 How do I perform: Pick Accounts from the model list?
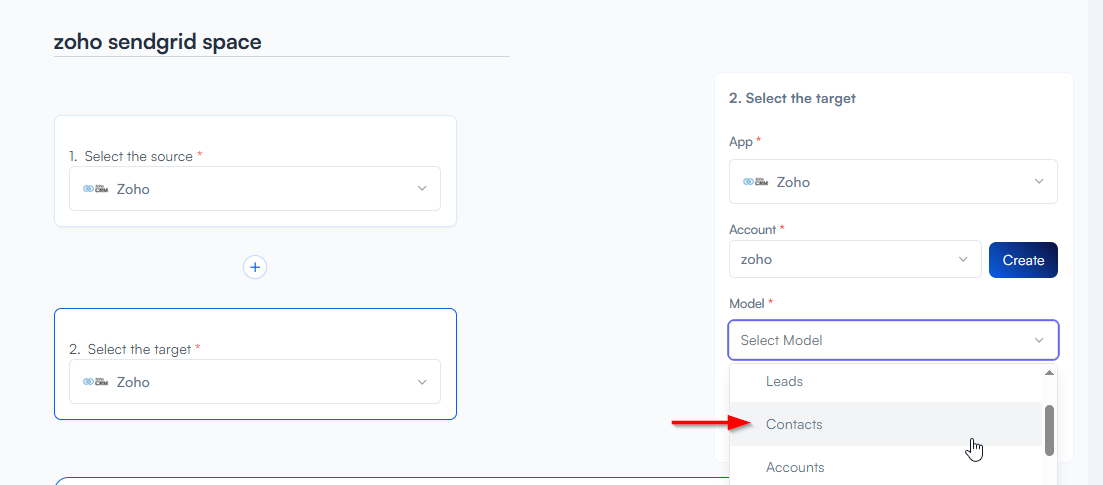tap(795, 467)
